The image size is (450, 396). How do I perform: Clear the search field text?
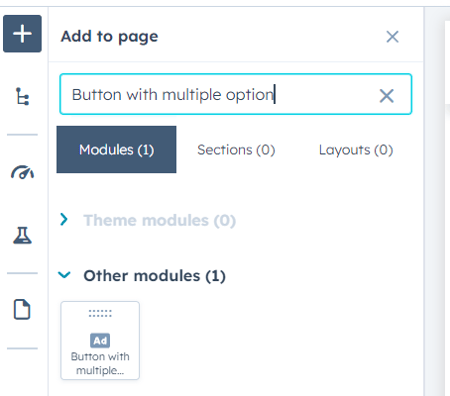point(387,96)
